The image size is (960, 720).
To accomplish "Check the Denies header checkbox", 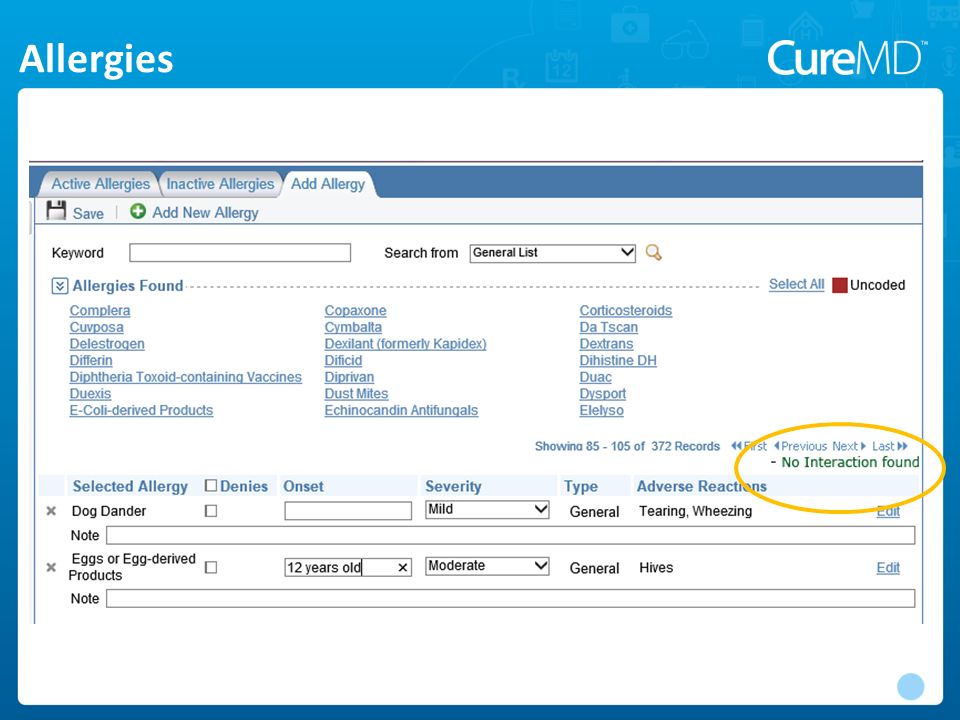I will point(211,486).
